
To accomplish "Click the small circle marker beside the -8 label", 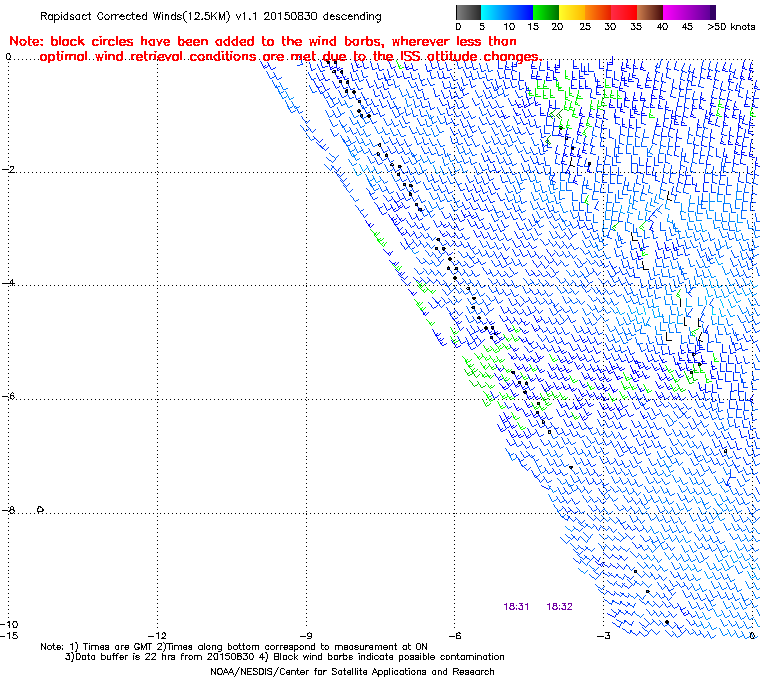I will (40, 510).
